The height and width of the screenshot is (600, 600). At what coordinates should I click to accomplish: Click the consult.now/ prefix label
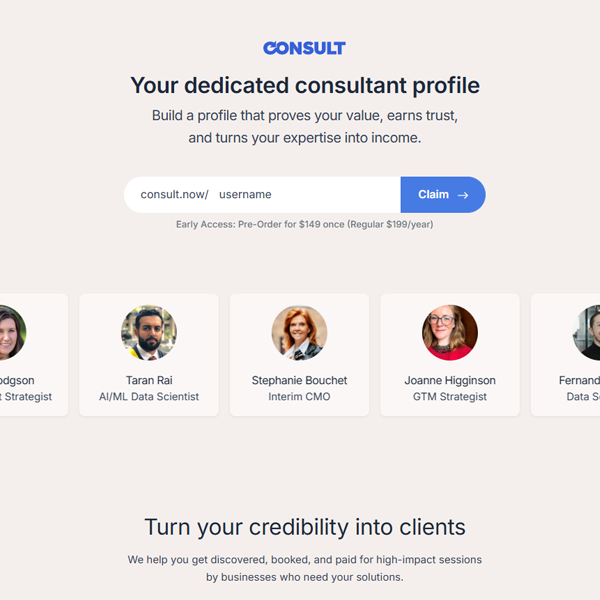[x=174, y=195]
